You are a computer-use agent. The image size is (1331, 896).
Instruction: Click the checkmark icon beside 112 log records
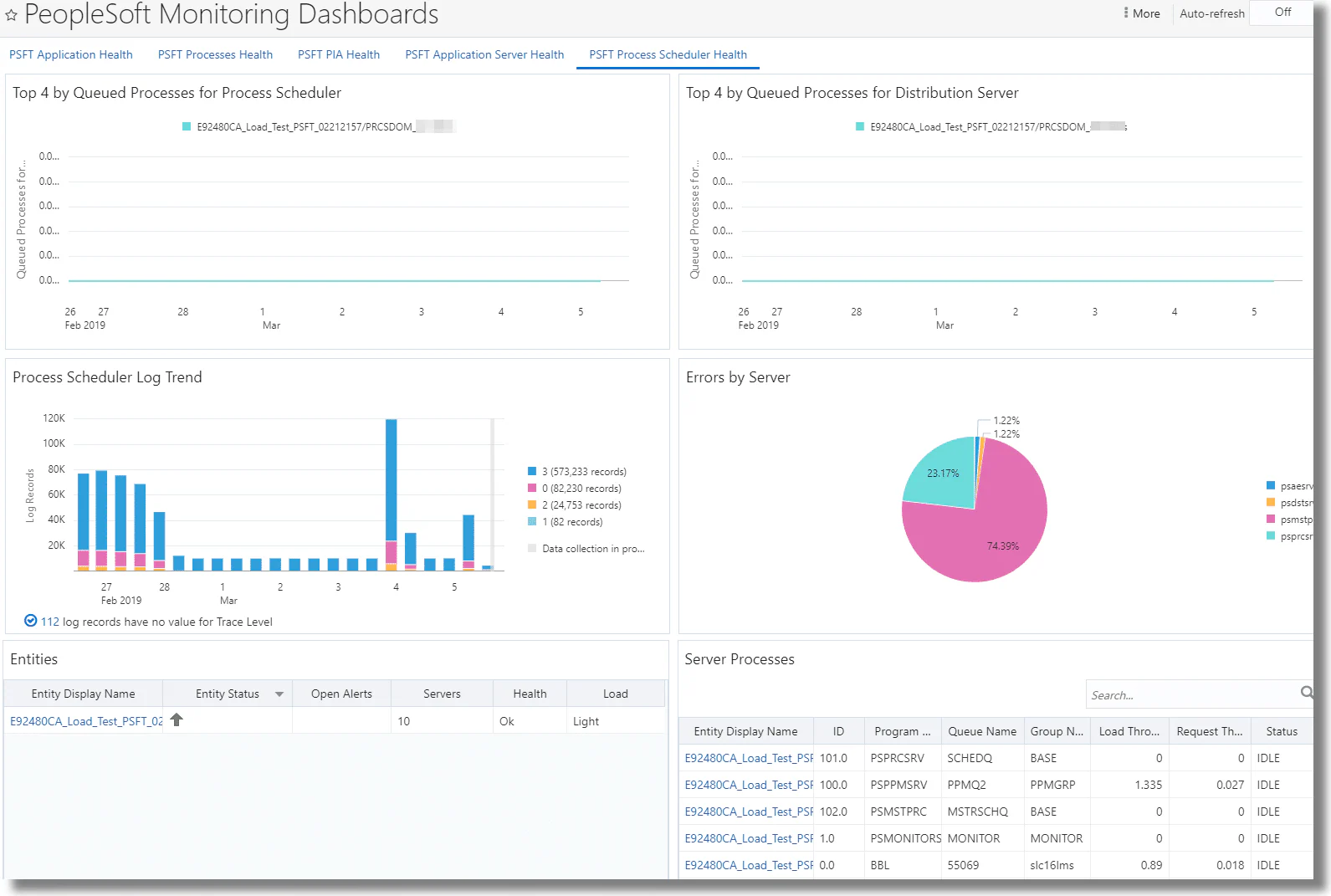[30, 621]
